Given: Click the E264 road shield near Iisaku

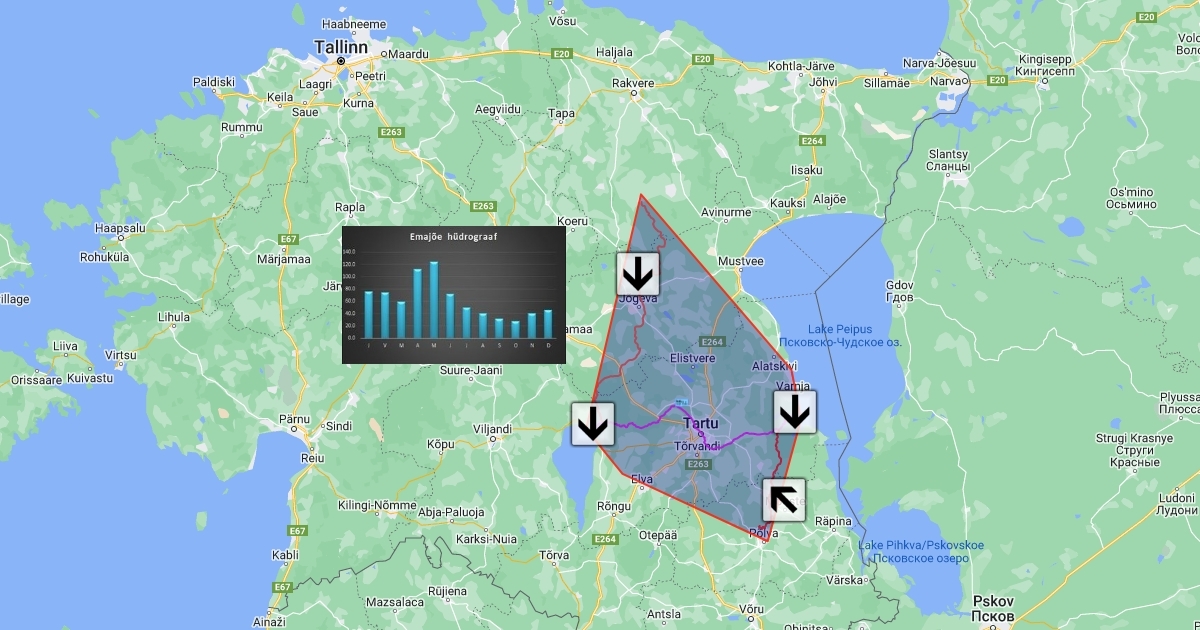Looking at the screenshot, I should tap(812, 141).
